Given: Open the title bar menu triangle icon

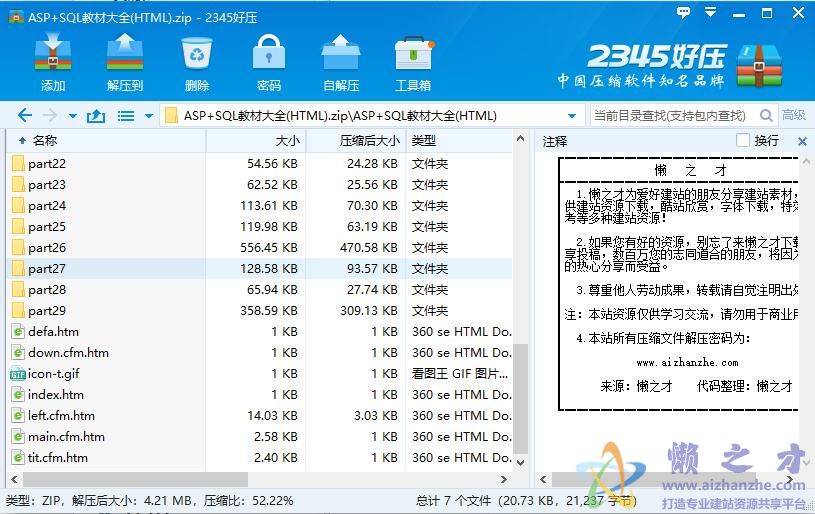Looking at the screenshot, I should [x=711, y=11].
